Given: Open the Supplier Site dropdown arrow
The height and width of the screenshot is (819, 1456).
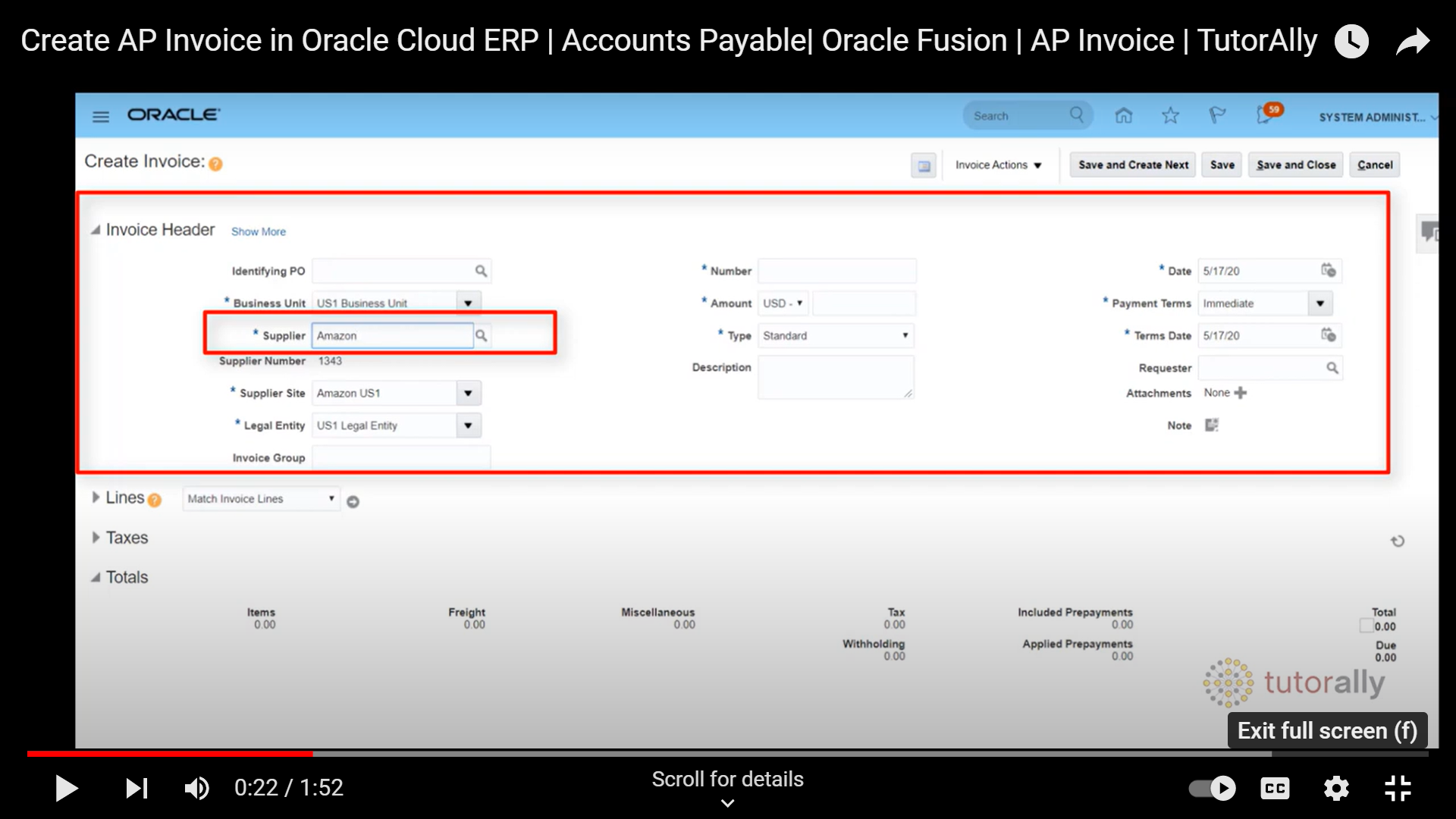Looking at the screenshot, I should point(468,393).
